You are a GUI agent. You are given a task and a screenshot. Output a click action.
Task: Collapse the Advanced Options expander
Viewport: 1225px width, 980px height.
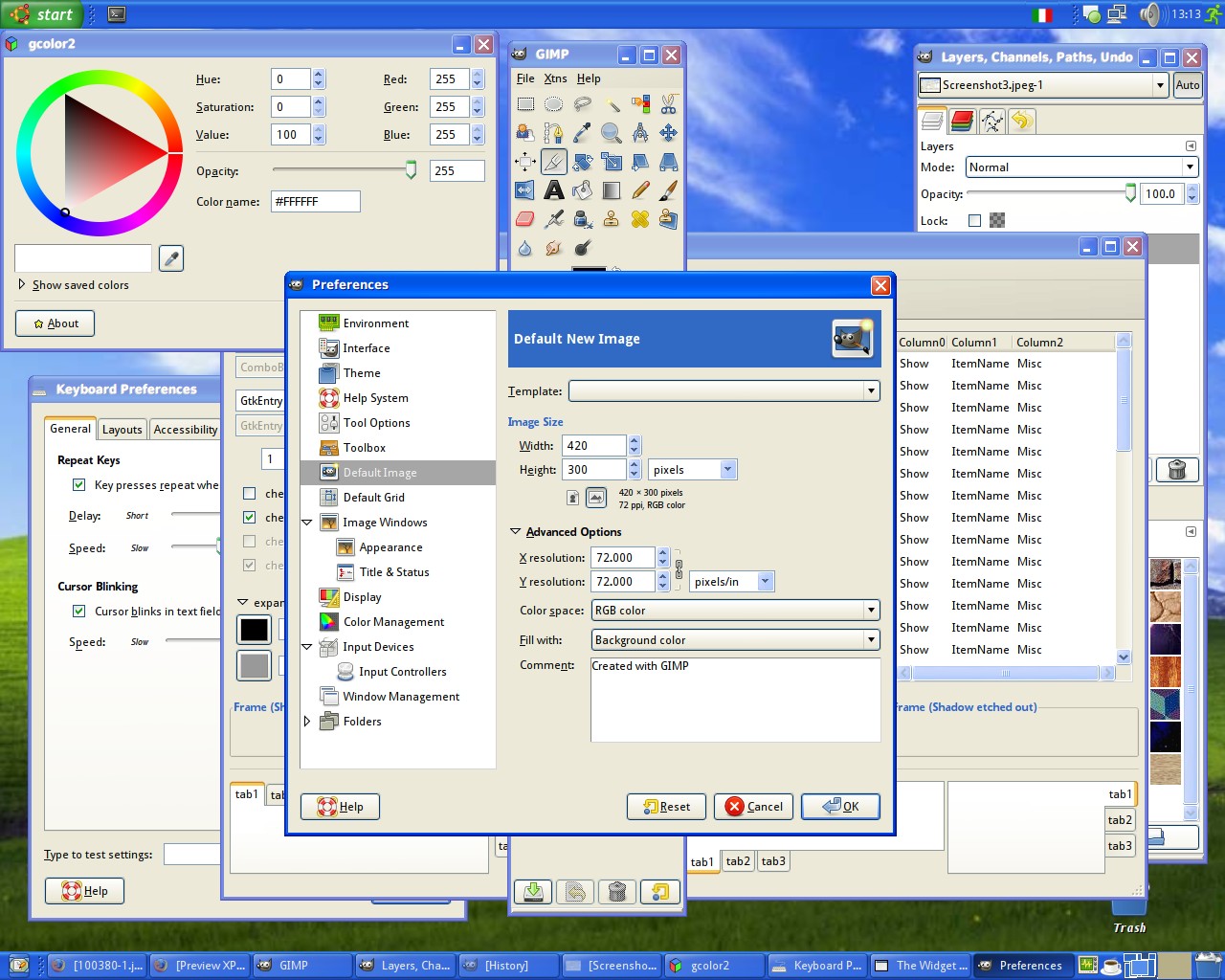pyautogui.click(x=515, y=532)
